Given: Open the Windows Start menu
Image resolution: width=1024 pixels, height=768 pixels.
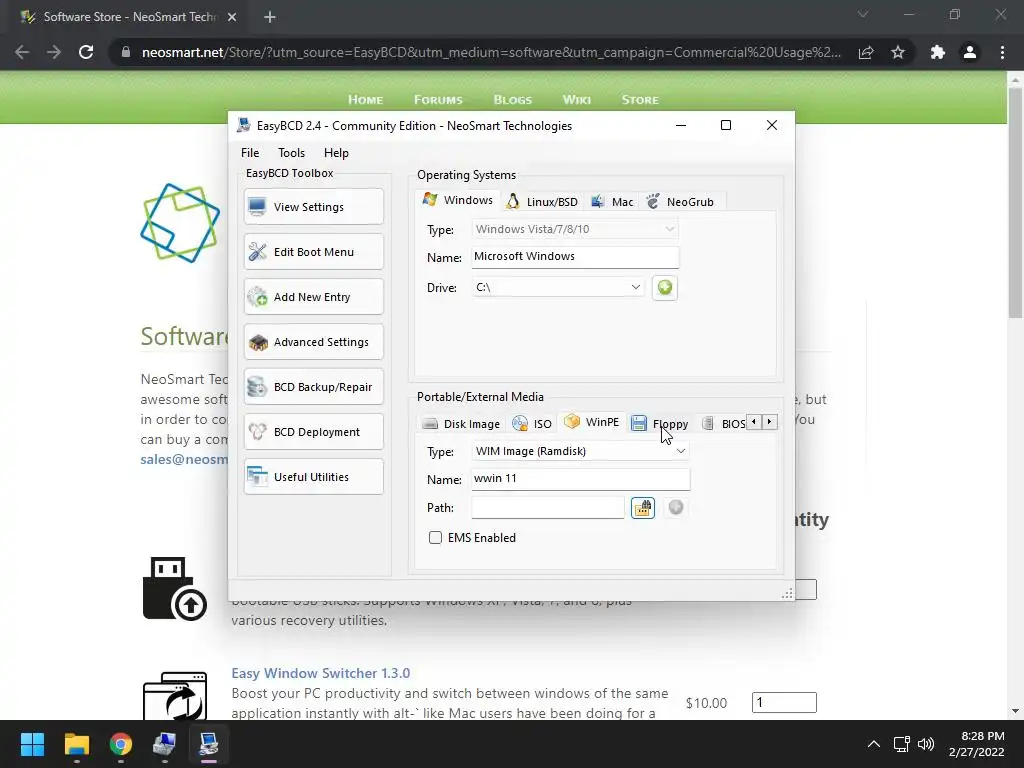Looking at the screenshot, I should click(32, 744).
